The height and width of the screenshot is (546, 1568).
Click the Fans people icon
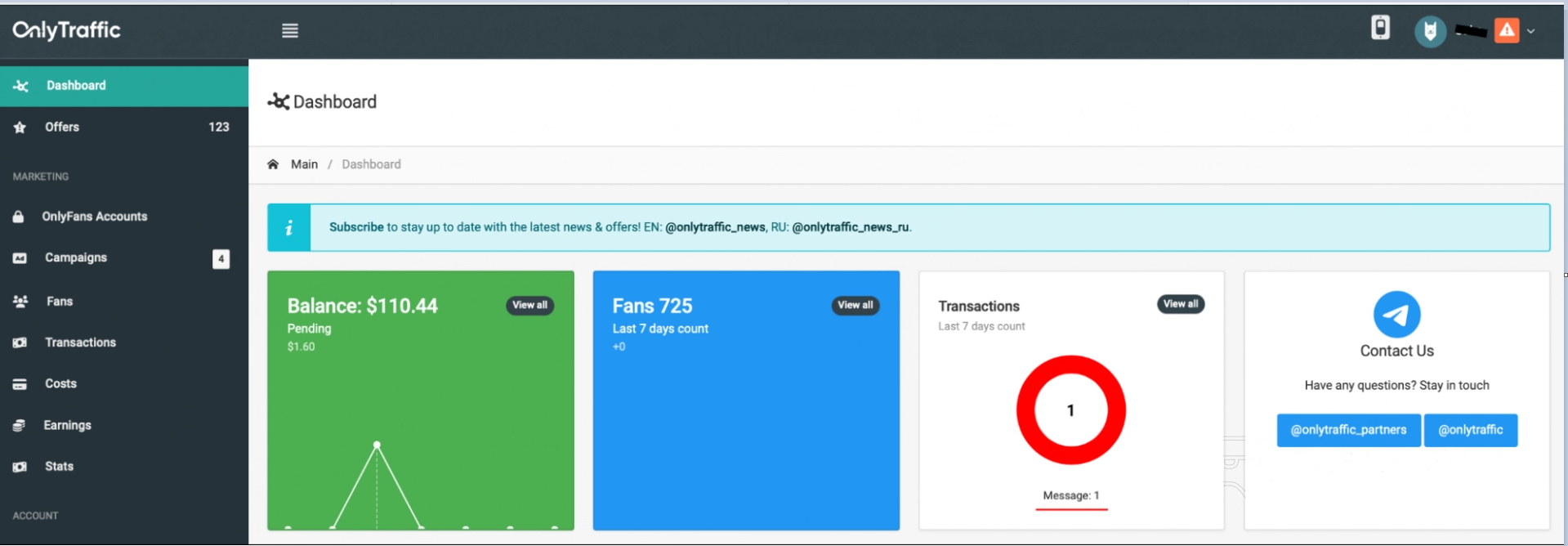pos(20,302)
